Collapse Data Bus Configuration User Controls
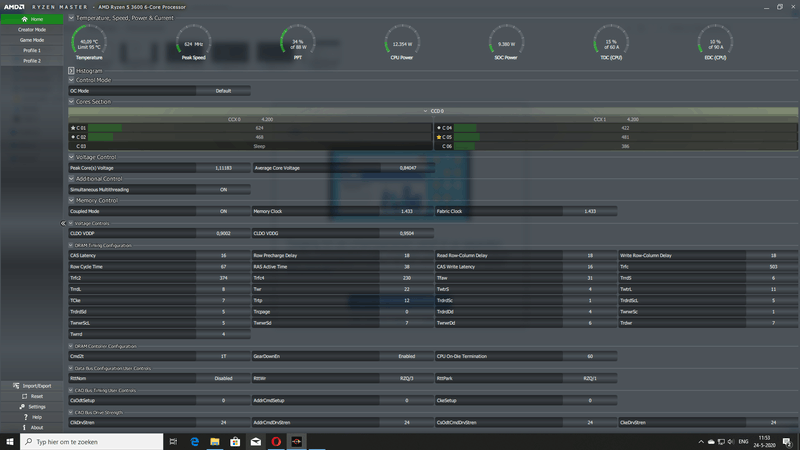 [71, 368]
